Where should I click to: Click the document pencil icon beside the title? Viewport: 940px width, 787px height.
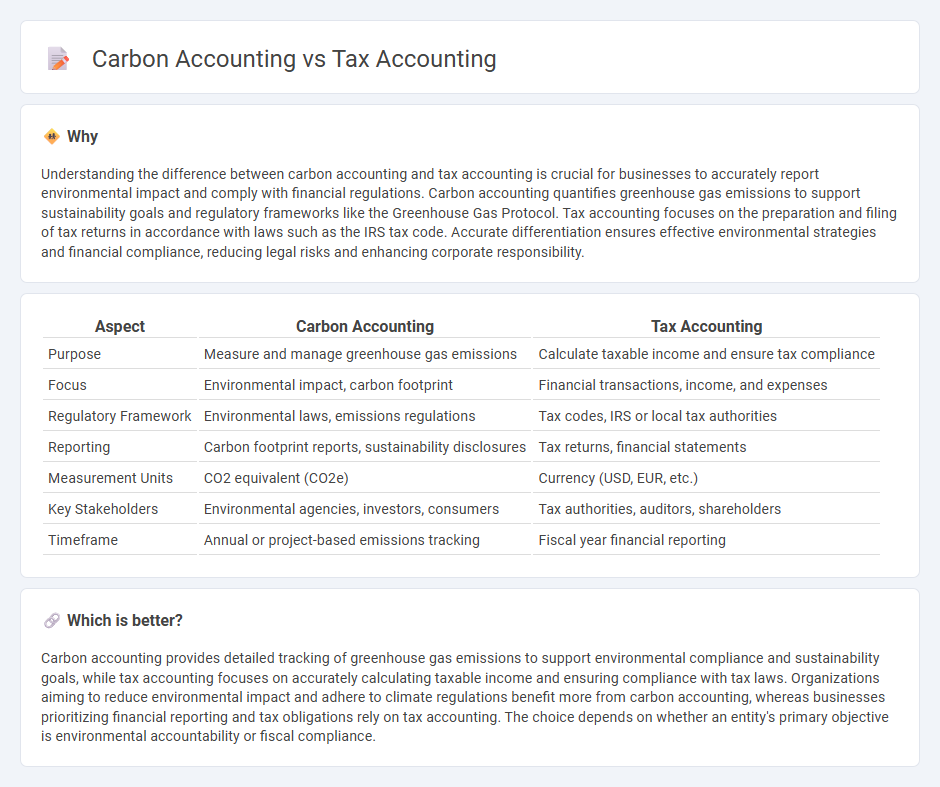[58, 59]
